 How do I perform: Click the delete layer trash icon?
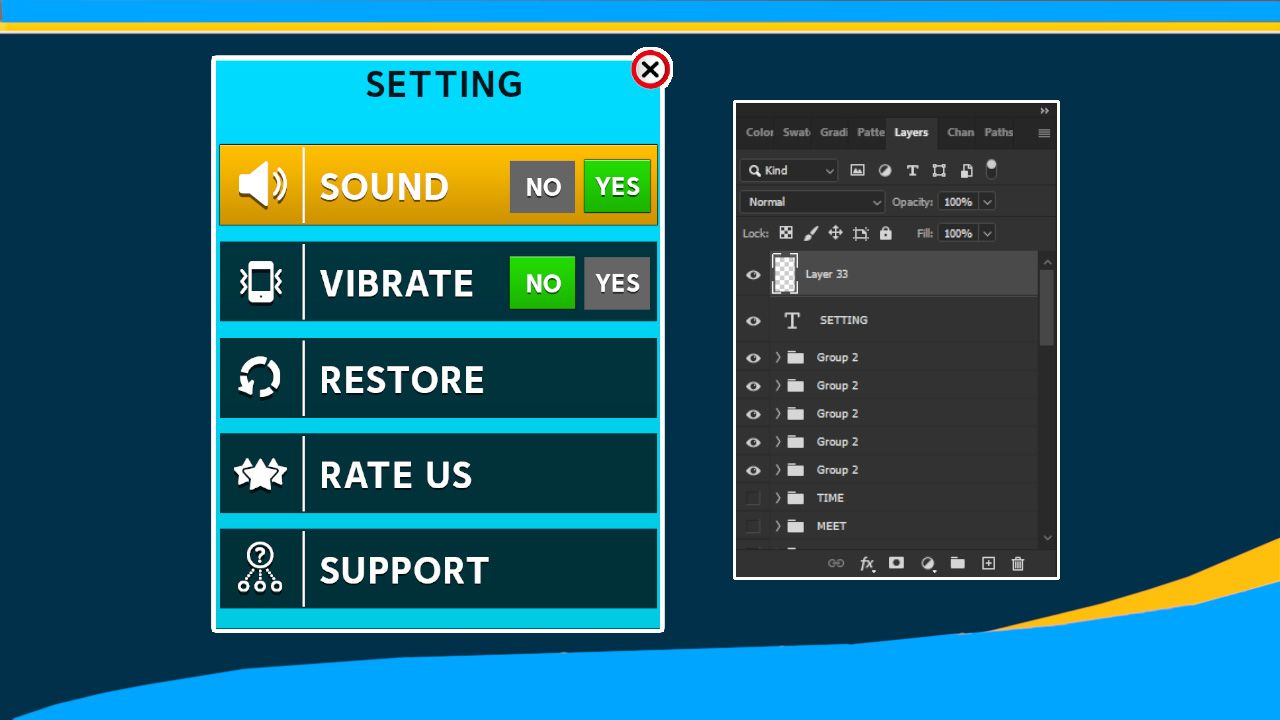coord(1018,564)
